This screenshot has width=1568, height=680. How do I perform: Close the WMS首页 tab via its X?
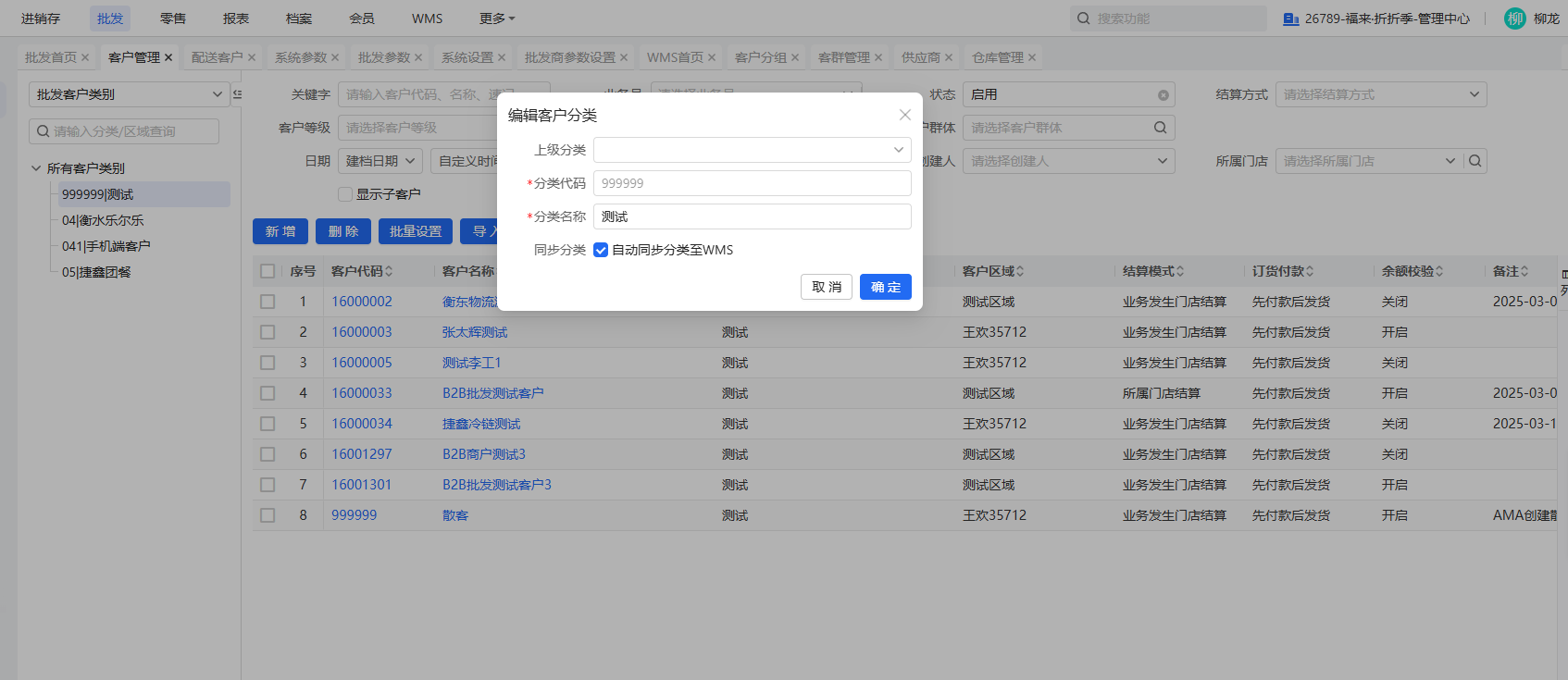[712, 57]
